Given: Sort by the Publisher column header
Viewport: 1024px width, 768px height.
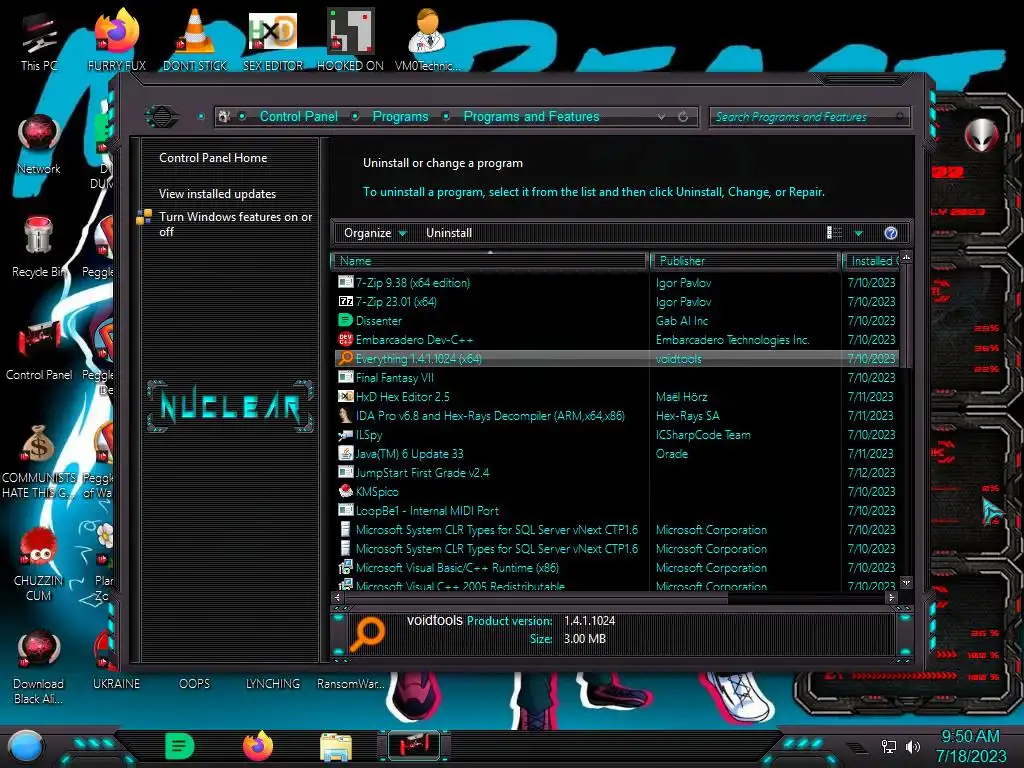Looking at the screenshot, I should tap(744, 261).
